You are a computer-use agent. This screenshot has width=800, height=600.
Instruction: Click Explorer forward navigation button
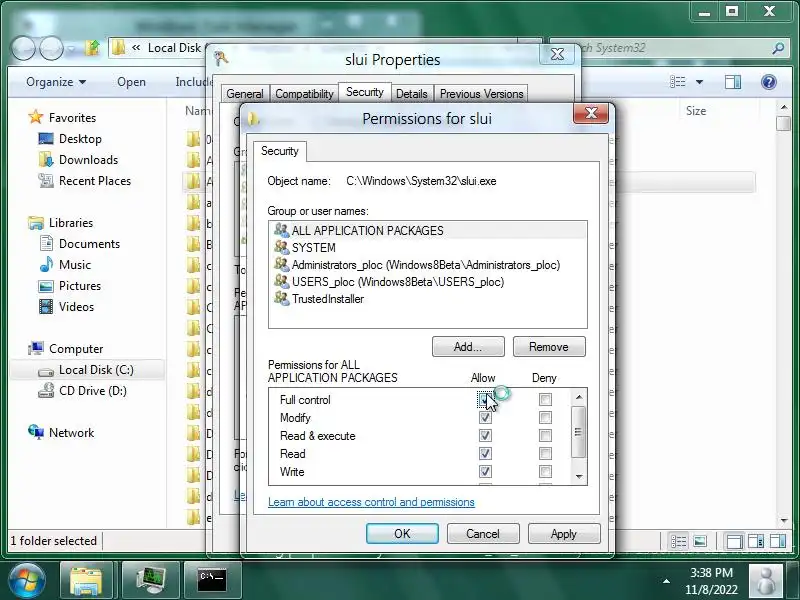point(51,48)
